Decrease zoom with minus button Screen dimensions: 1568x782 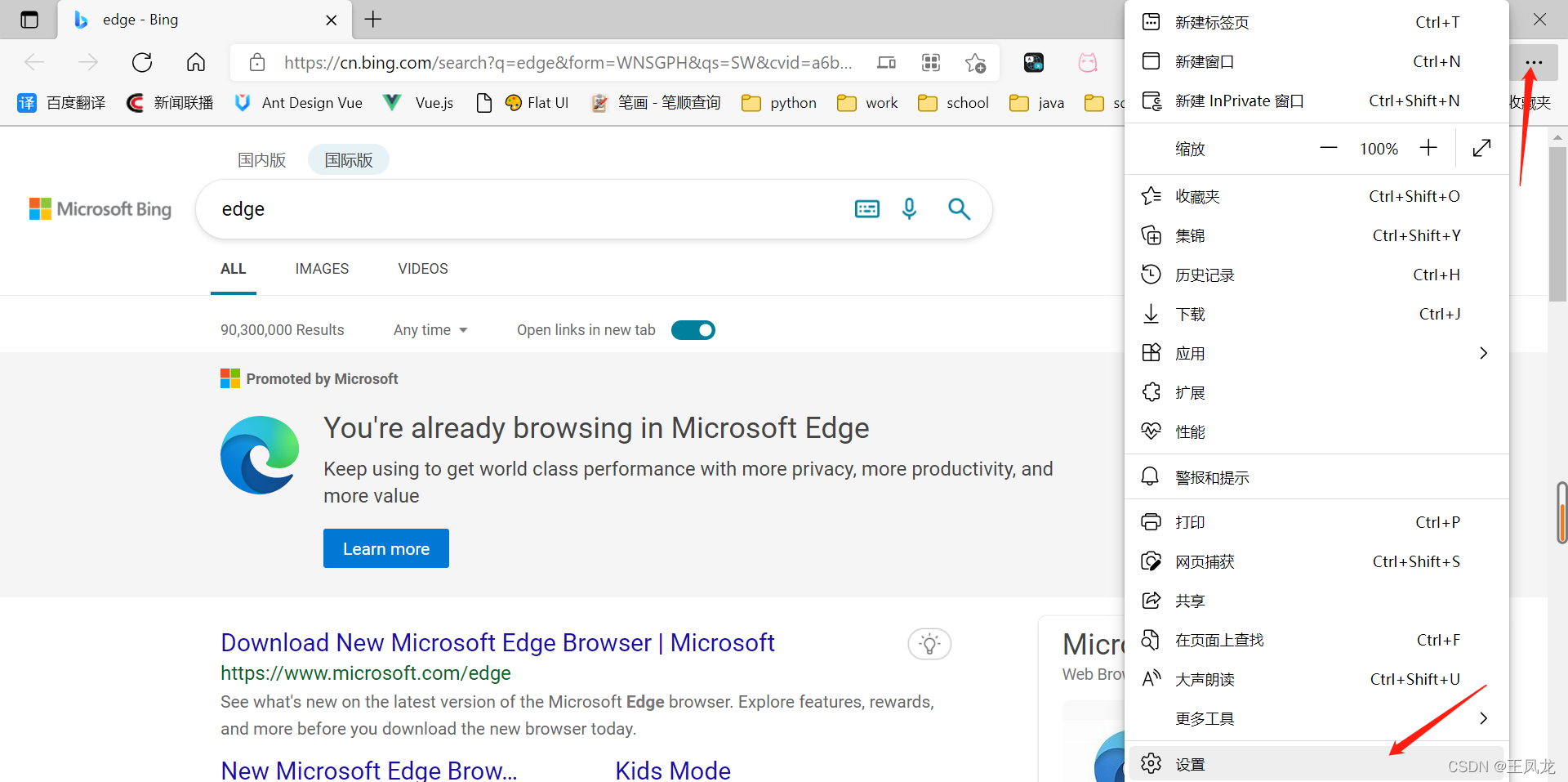(x=1329, y=148)
